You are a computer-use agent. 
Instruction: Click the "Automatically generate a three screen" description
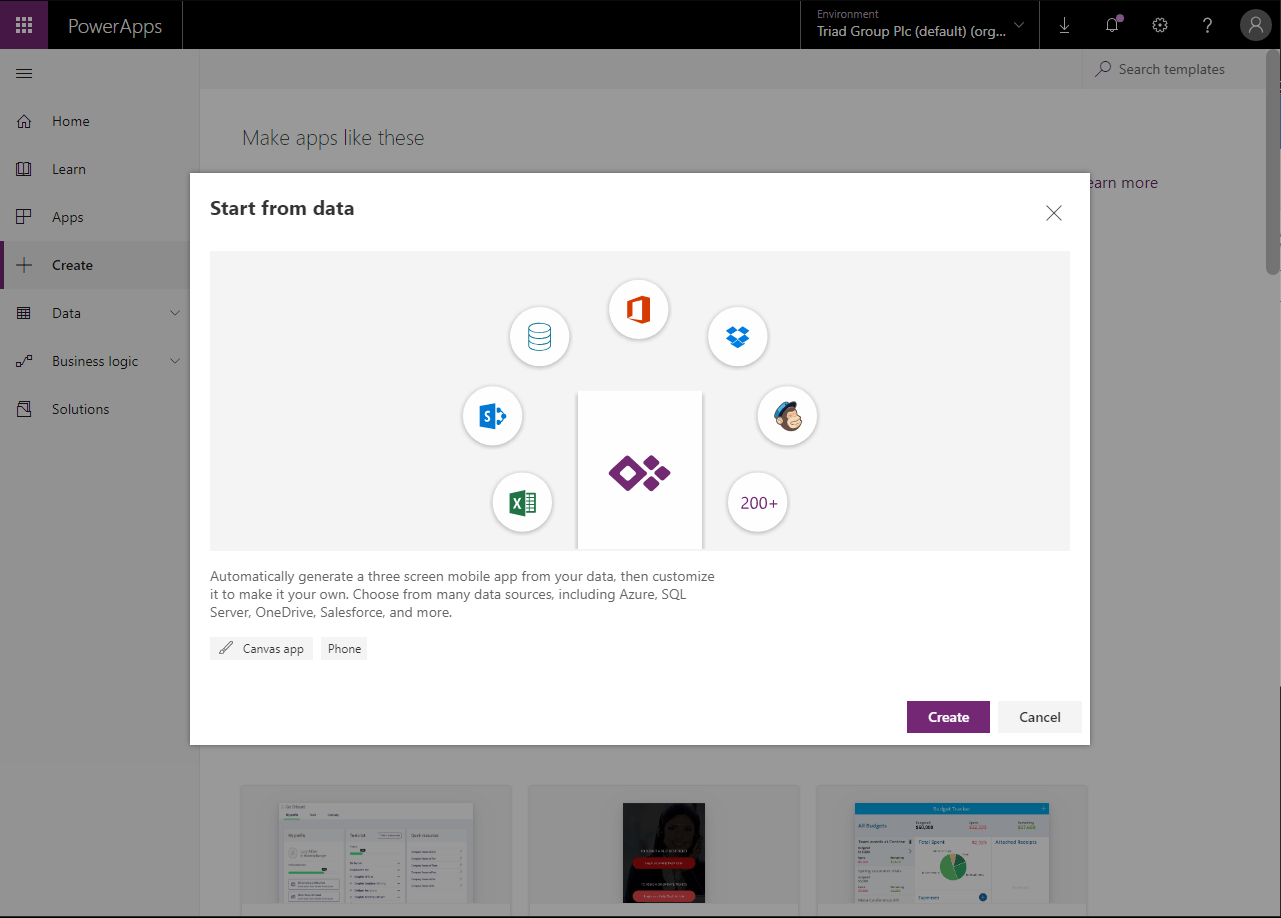click(462, 594)
